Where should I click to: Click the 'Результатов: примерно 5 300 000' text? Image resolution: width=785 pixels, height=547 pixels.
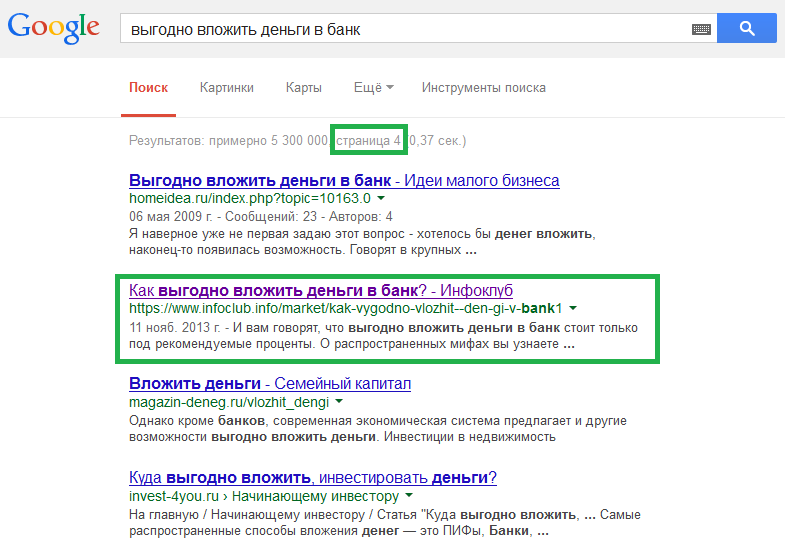(x=228, y=141)
